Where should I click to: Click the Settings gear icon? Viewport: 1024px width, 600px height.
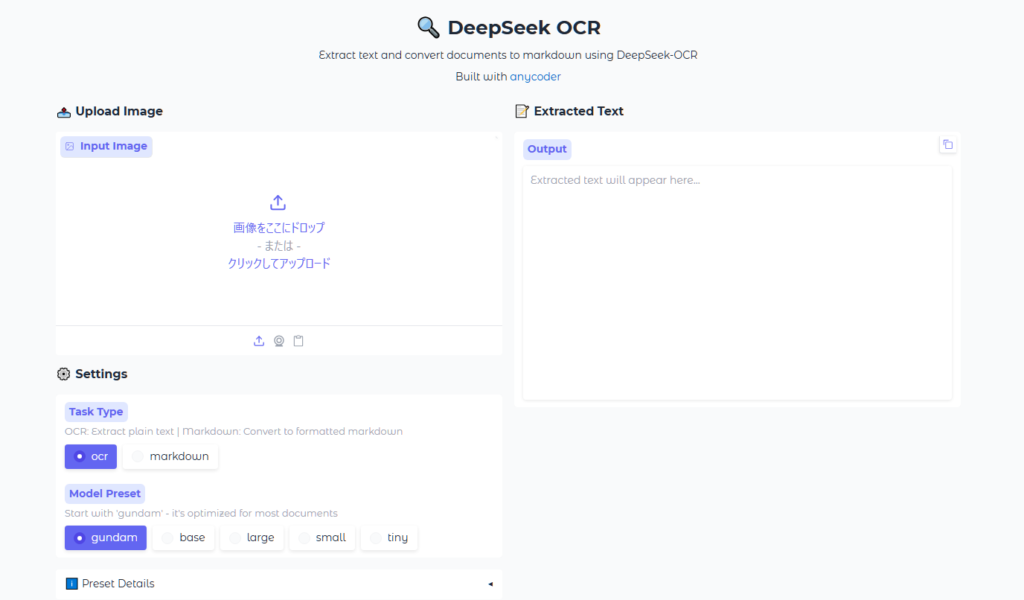64,374
